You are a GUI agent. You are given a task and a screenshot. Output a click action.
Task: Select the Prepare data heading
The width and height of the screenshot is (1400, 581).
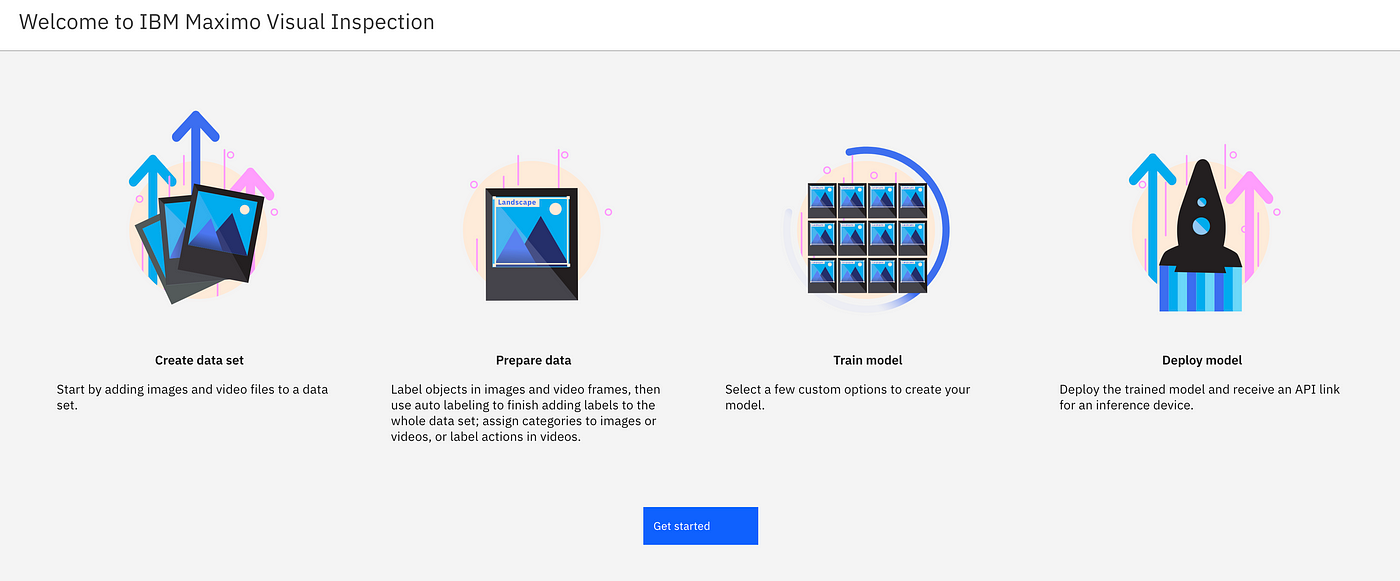[x=534, y=360]
